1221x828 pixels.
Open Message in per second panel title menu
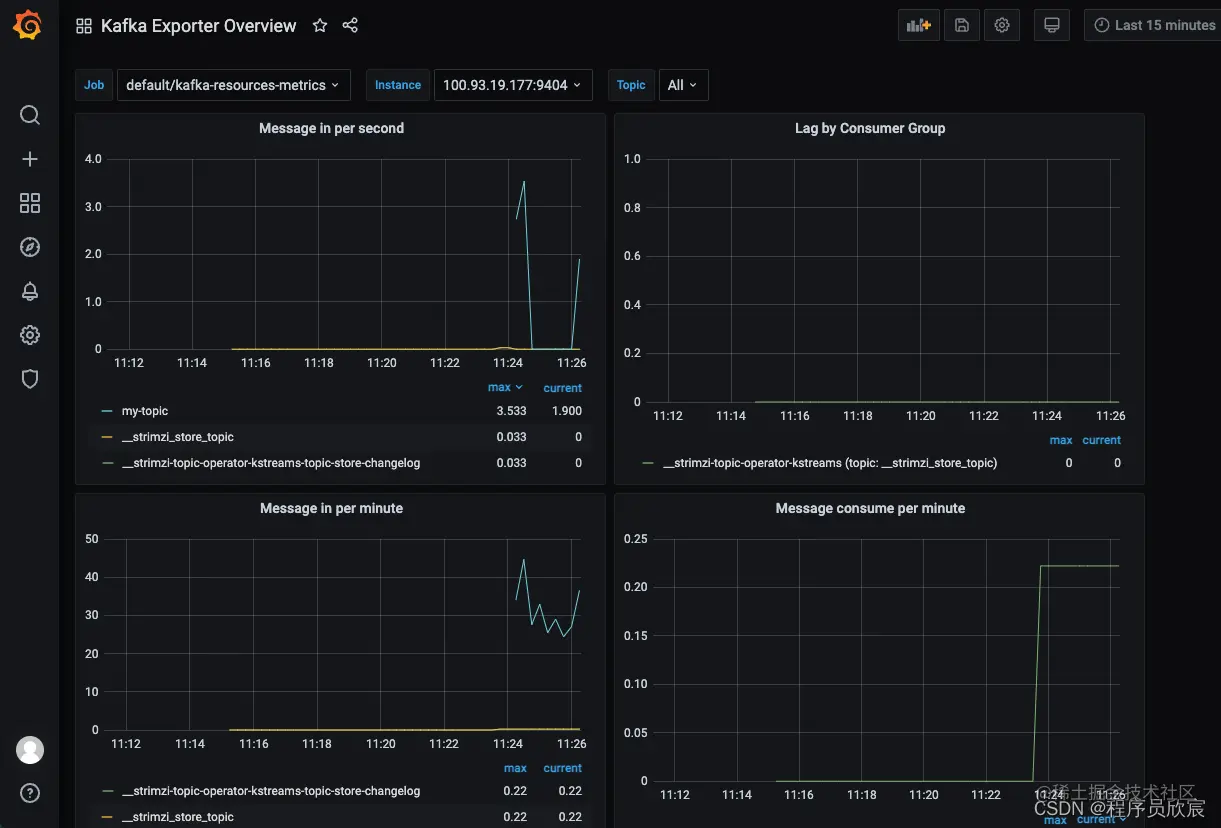coord(331,128)
